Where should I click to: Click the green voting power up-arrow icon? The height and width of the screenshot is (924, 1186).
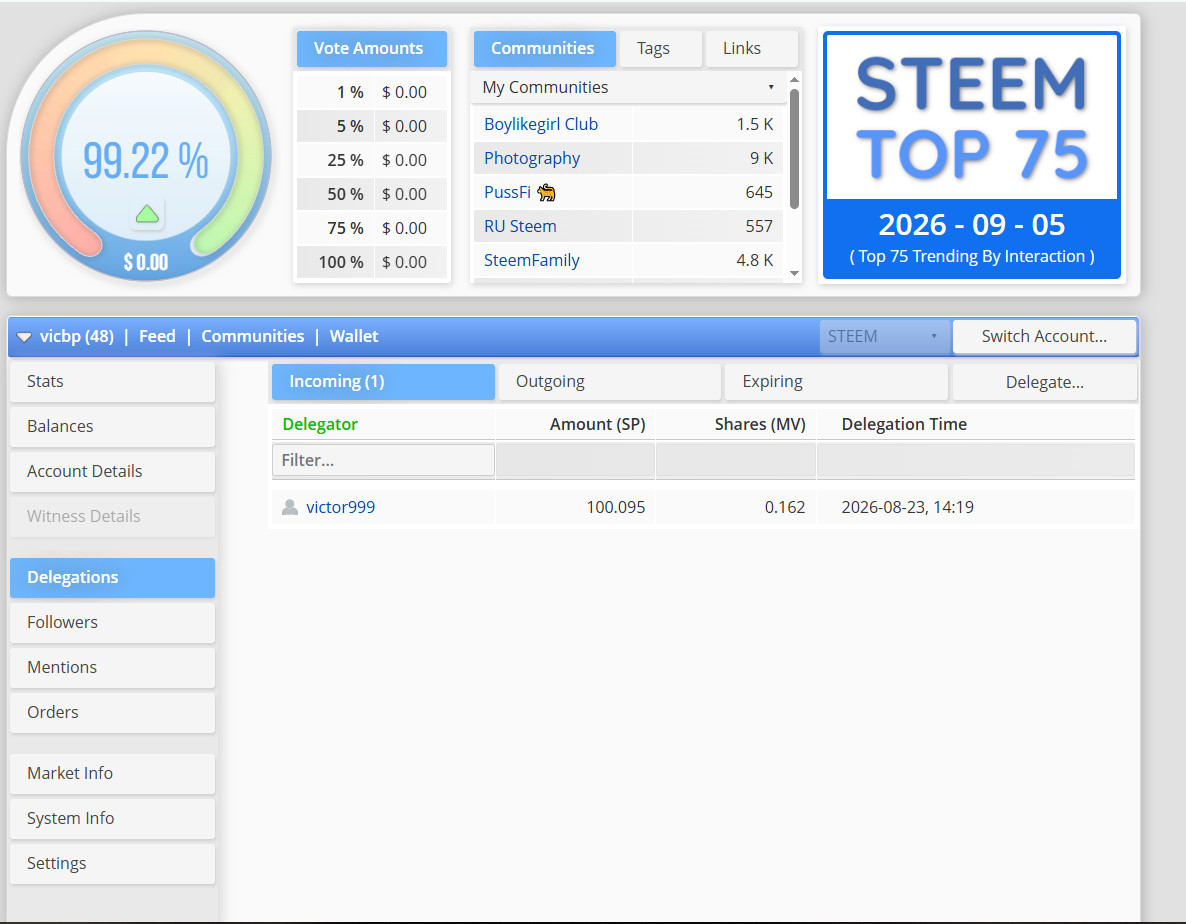(x=147, y=215)
